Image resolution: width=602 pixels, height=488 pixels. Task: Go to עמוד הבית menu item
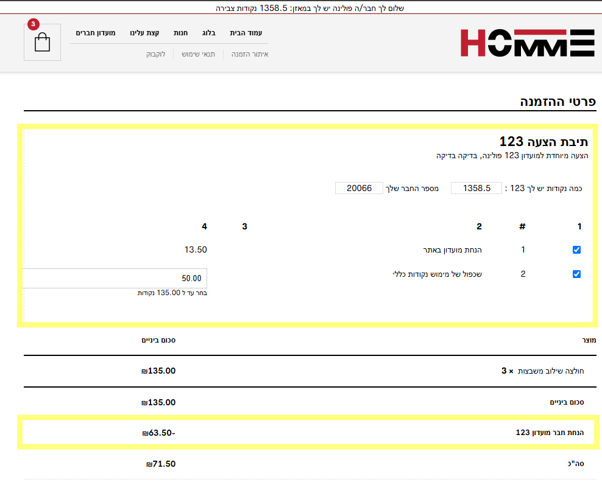click(x=246, y=33)
